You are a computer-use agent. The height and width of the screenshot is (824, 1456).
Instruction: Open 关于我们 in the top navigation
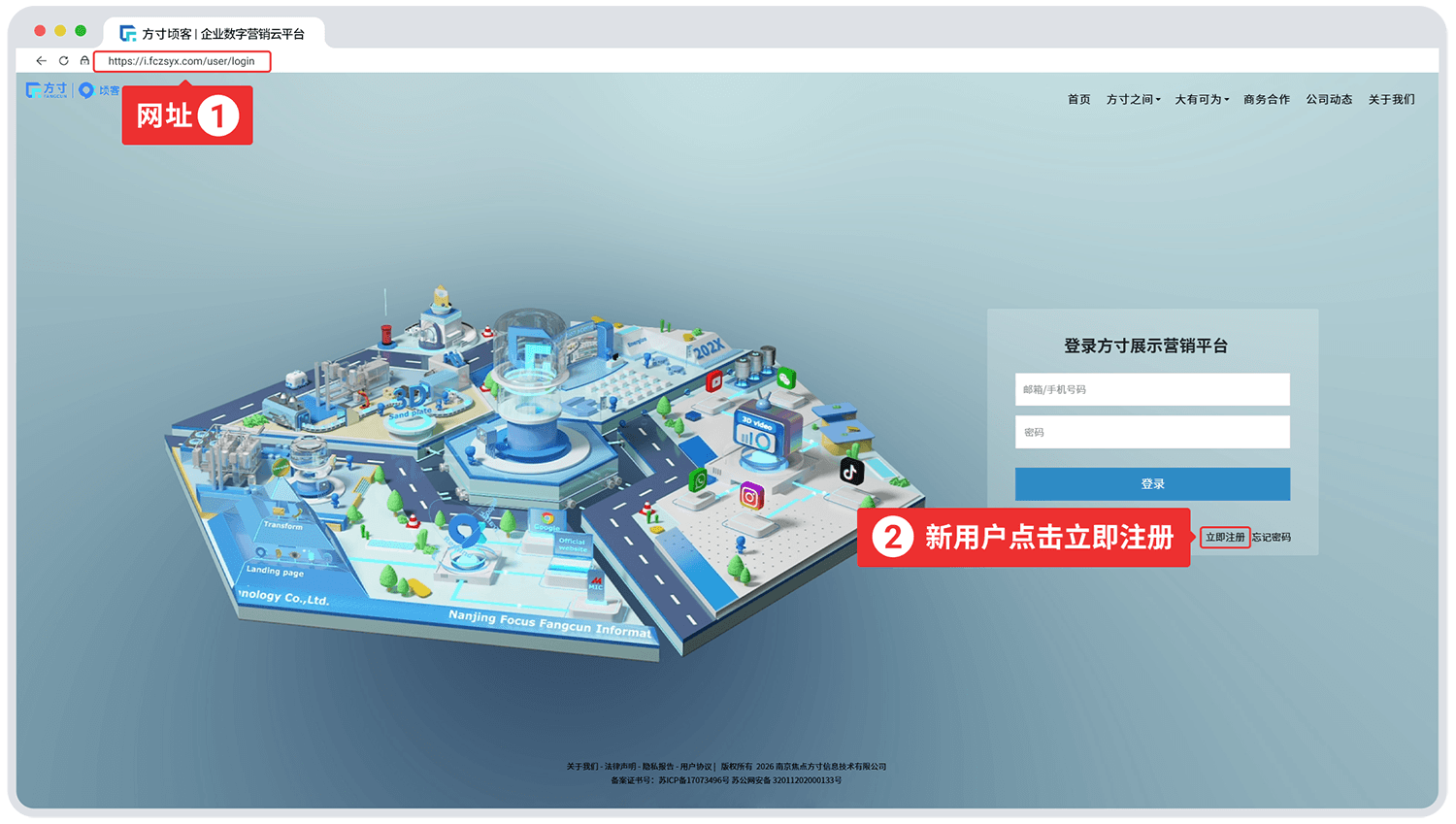click(x=1391, y=99)
